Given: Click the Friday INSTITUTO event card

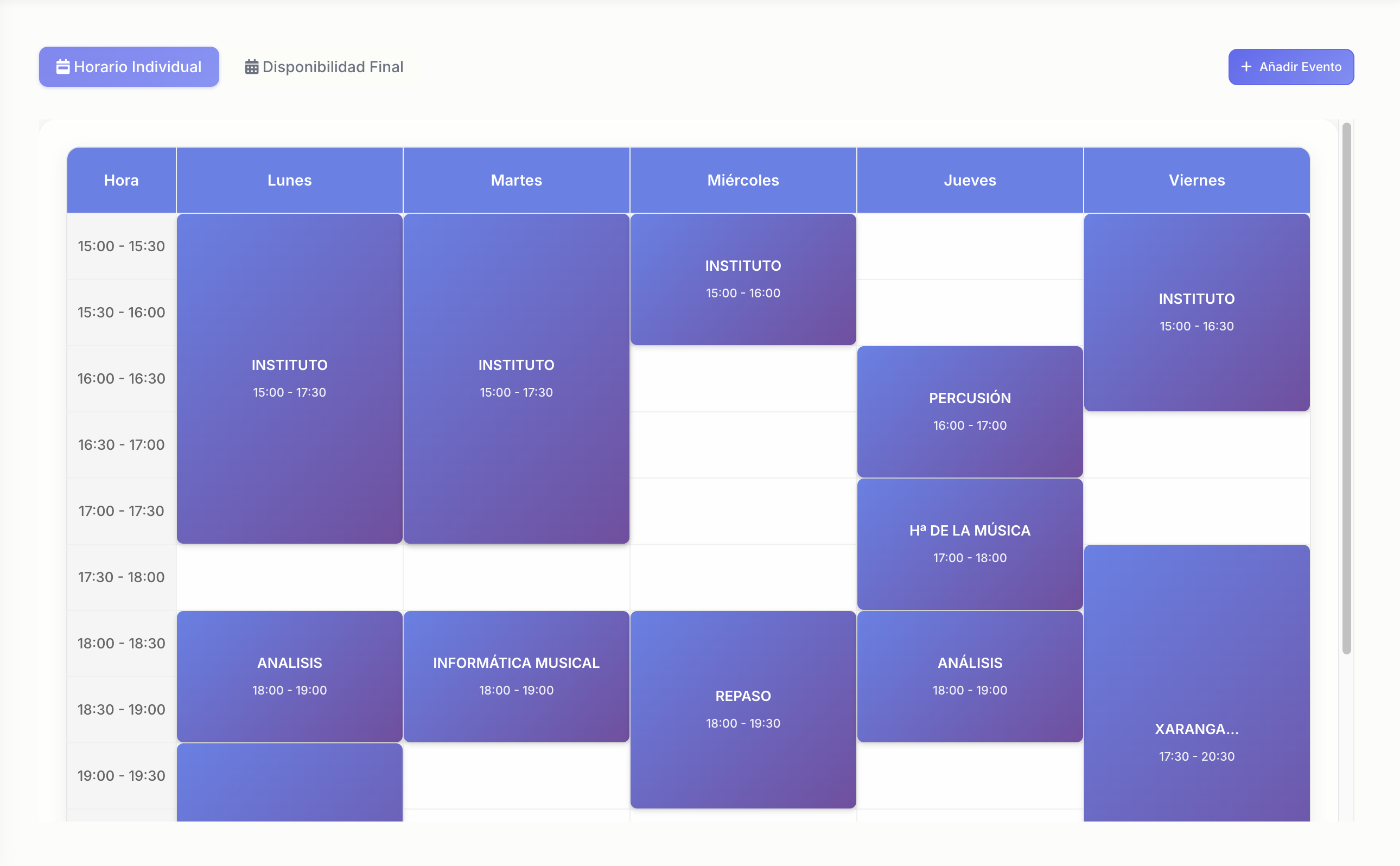Looking at the screenshot, I should 1196,311.
